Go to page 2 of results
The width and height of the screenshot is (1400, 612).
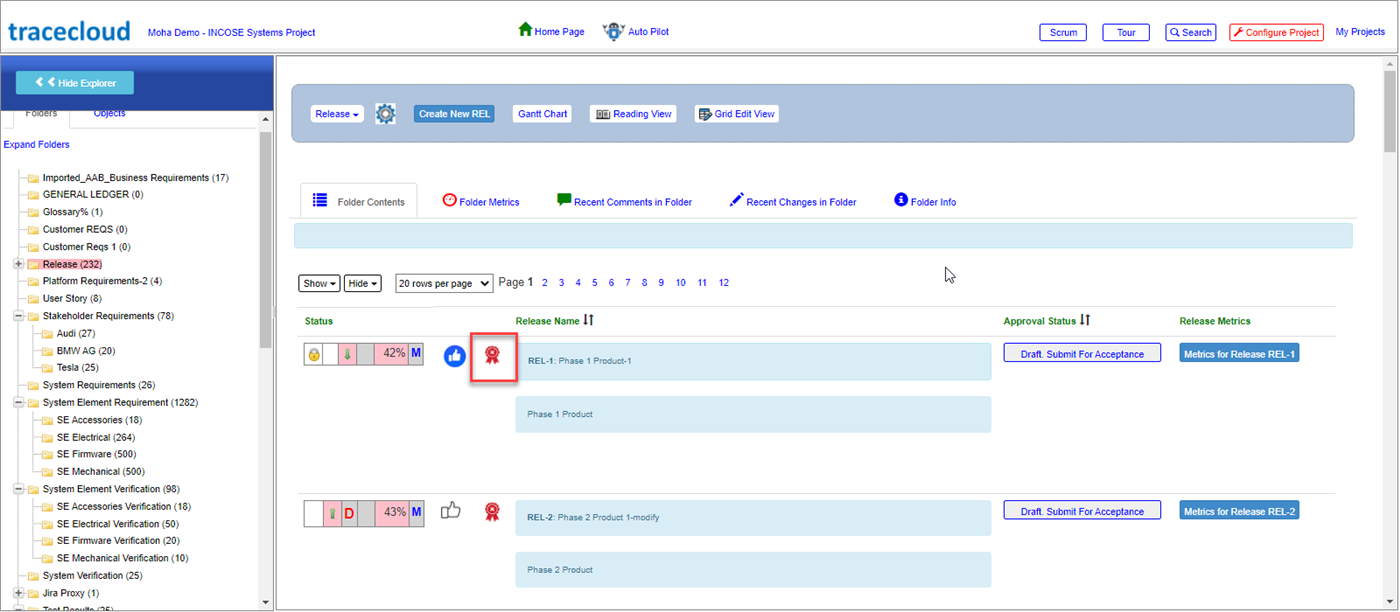click(545, 283)
